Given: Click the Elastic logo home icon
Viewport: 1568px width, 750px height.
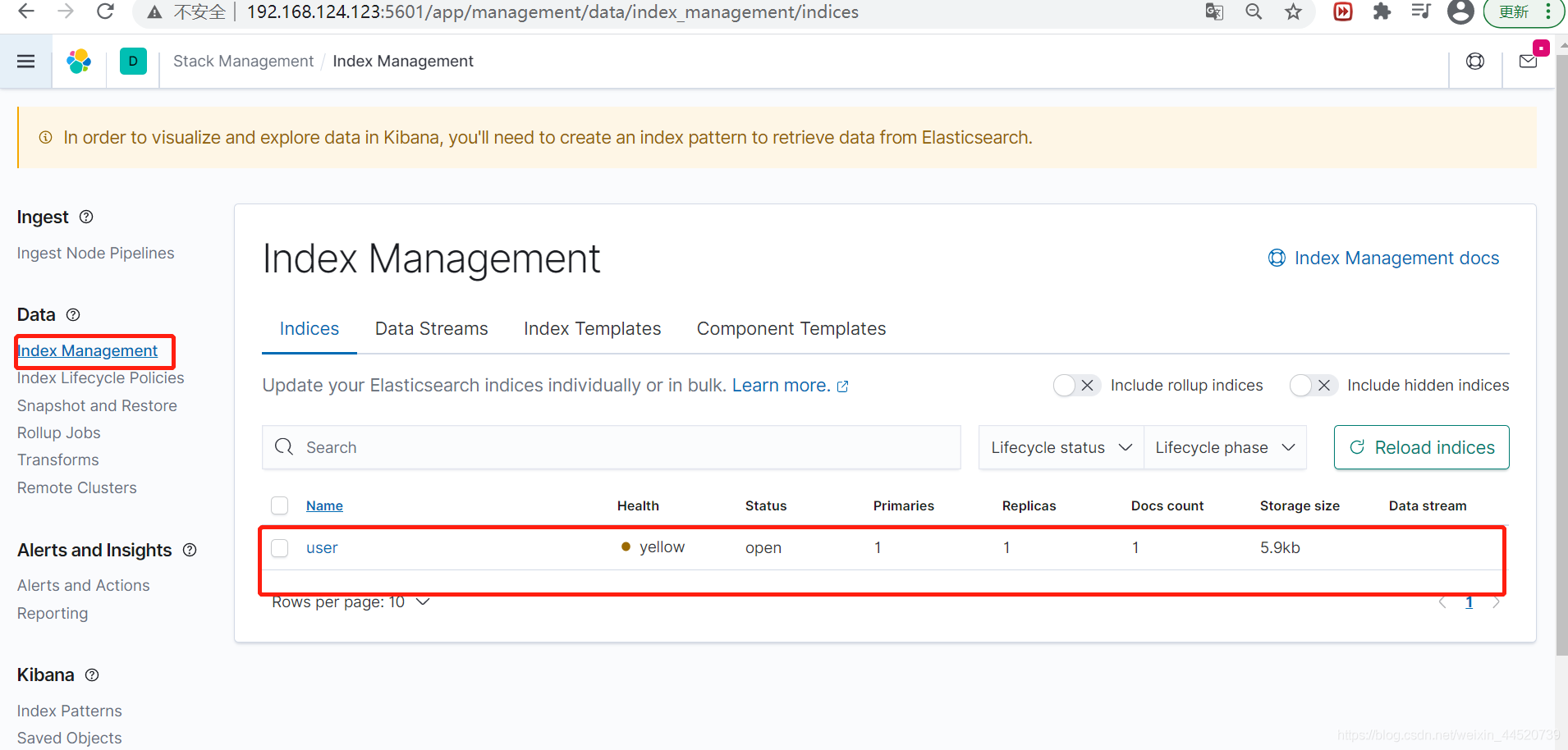Looking at the screenshot, I should click(x=79, y=62).
